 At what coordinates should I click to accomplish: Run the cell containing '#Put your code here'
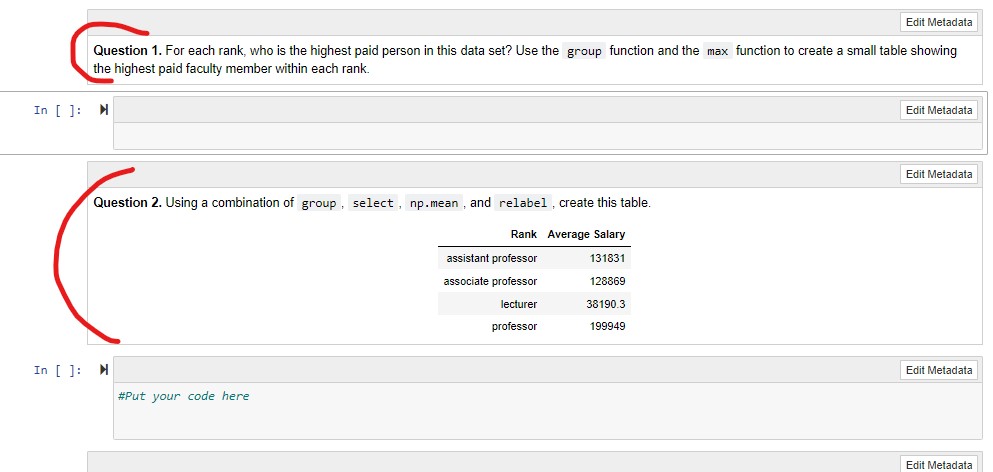tap(104, 370)
